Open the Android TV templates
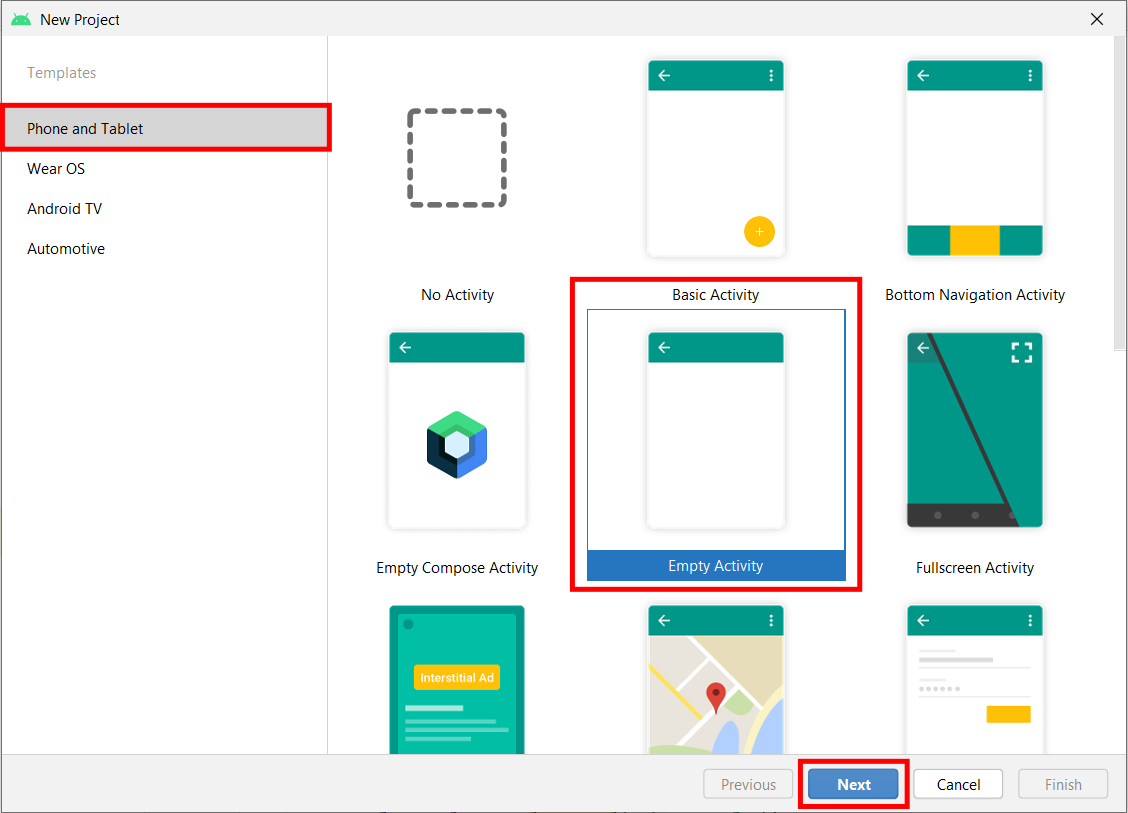This screenshot has height=813, width=1128. click(x=64, y=208)
